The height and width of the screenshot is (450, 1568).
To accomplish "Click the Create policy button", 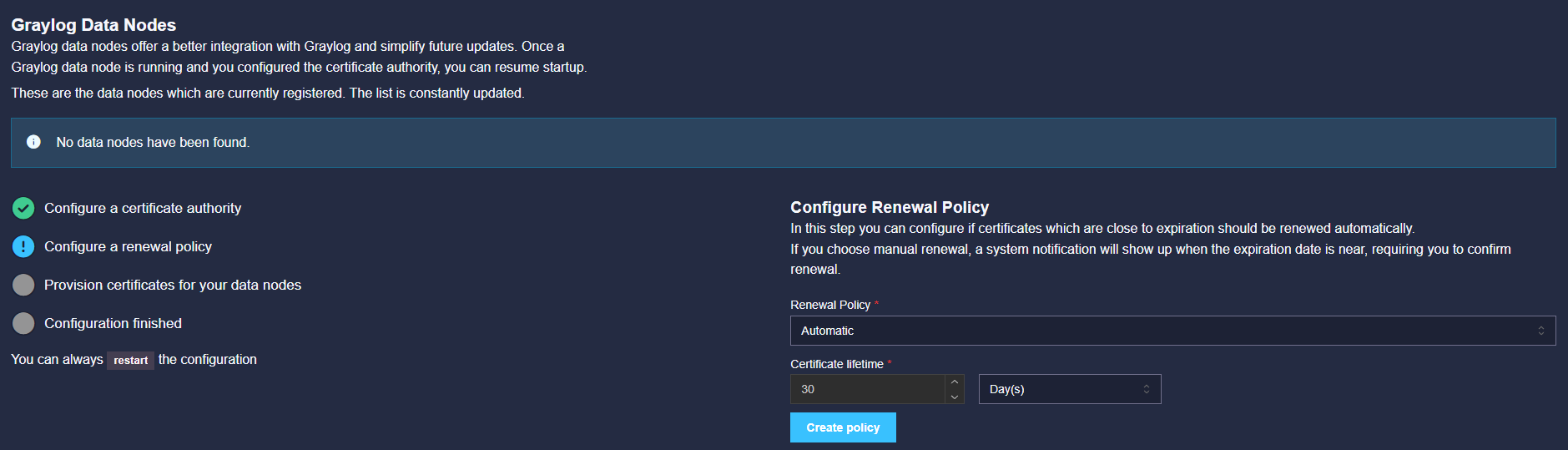I will point(843,427).
